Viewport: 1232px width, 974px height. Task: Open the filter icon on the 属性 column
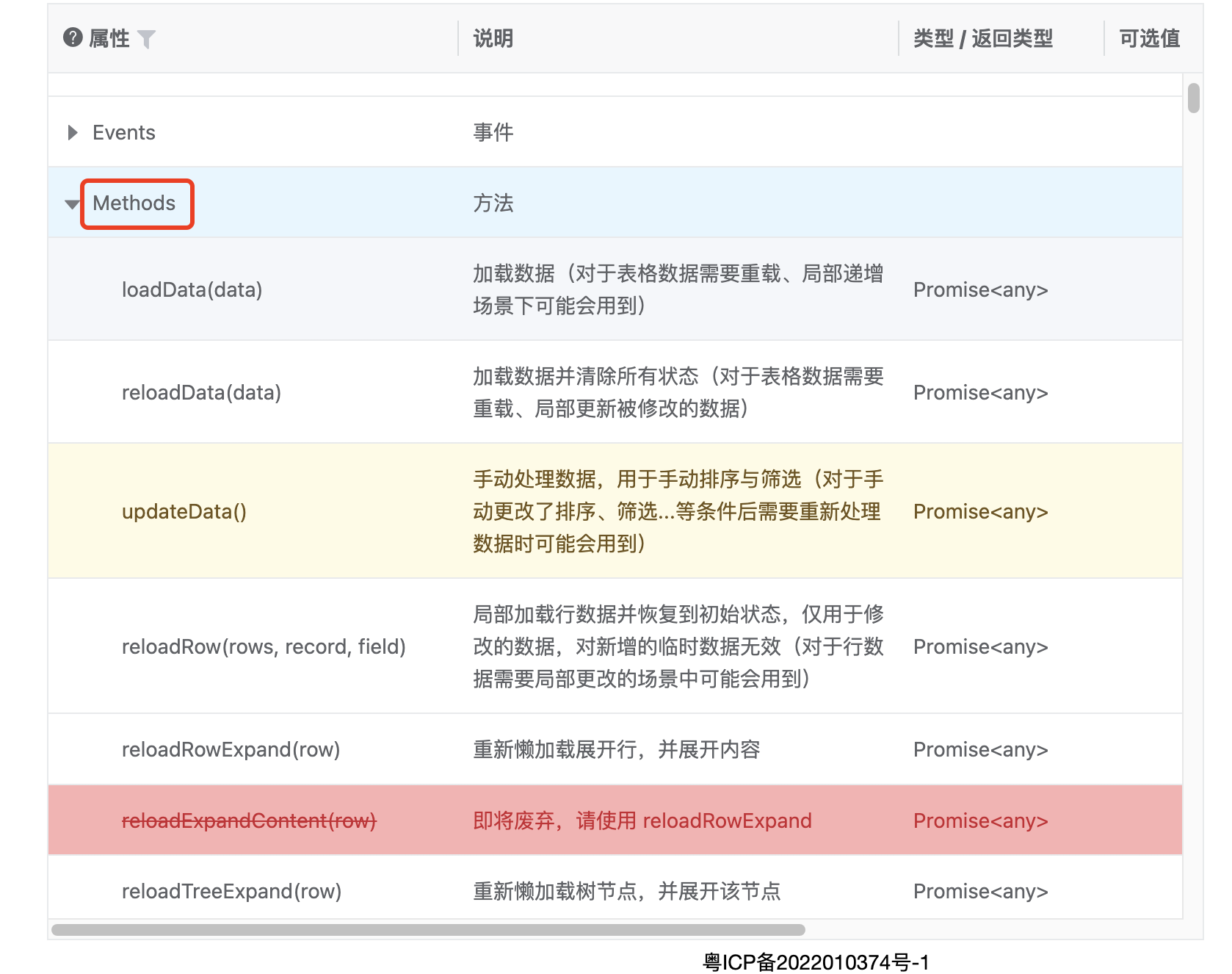pyautogui.click(x=150, y=40)
